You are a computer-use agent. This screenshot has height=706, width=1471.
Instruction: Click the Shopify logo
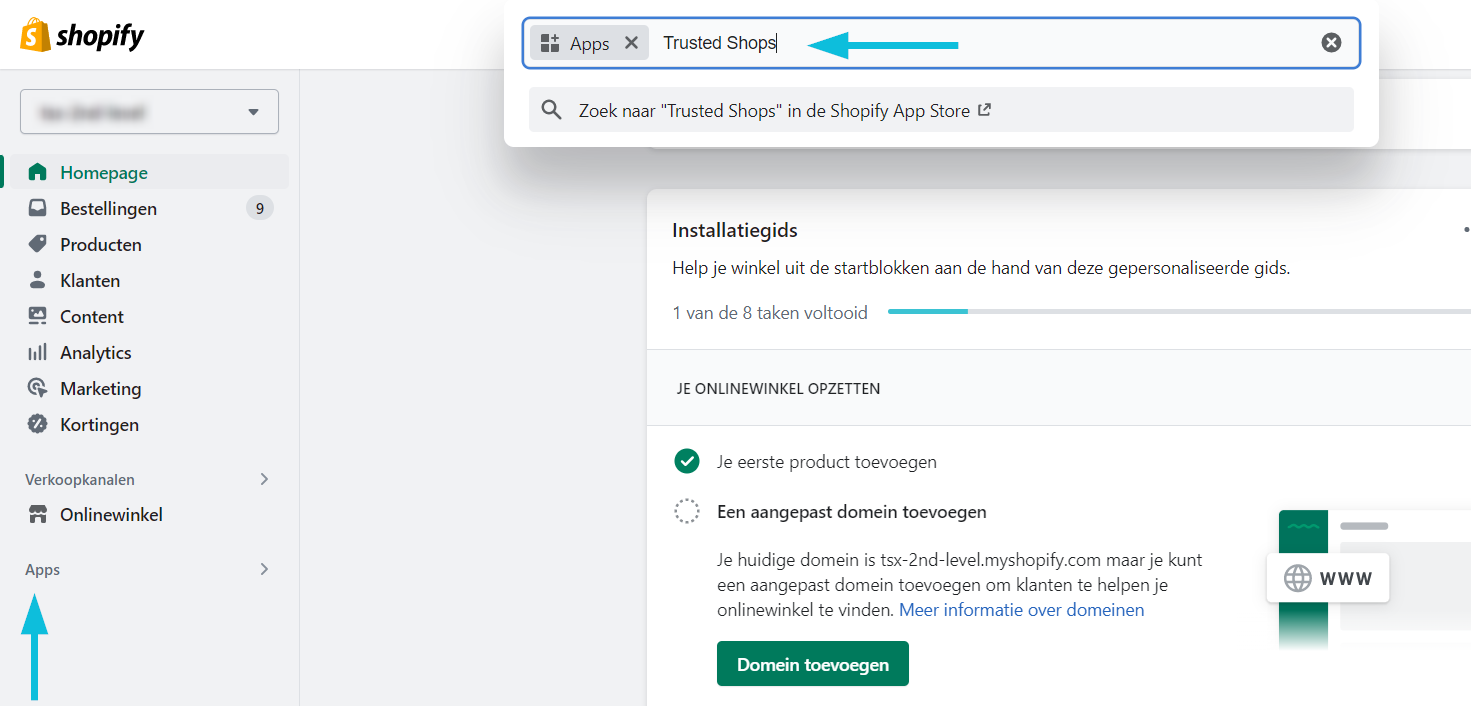tap(82, 35)
